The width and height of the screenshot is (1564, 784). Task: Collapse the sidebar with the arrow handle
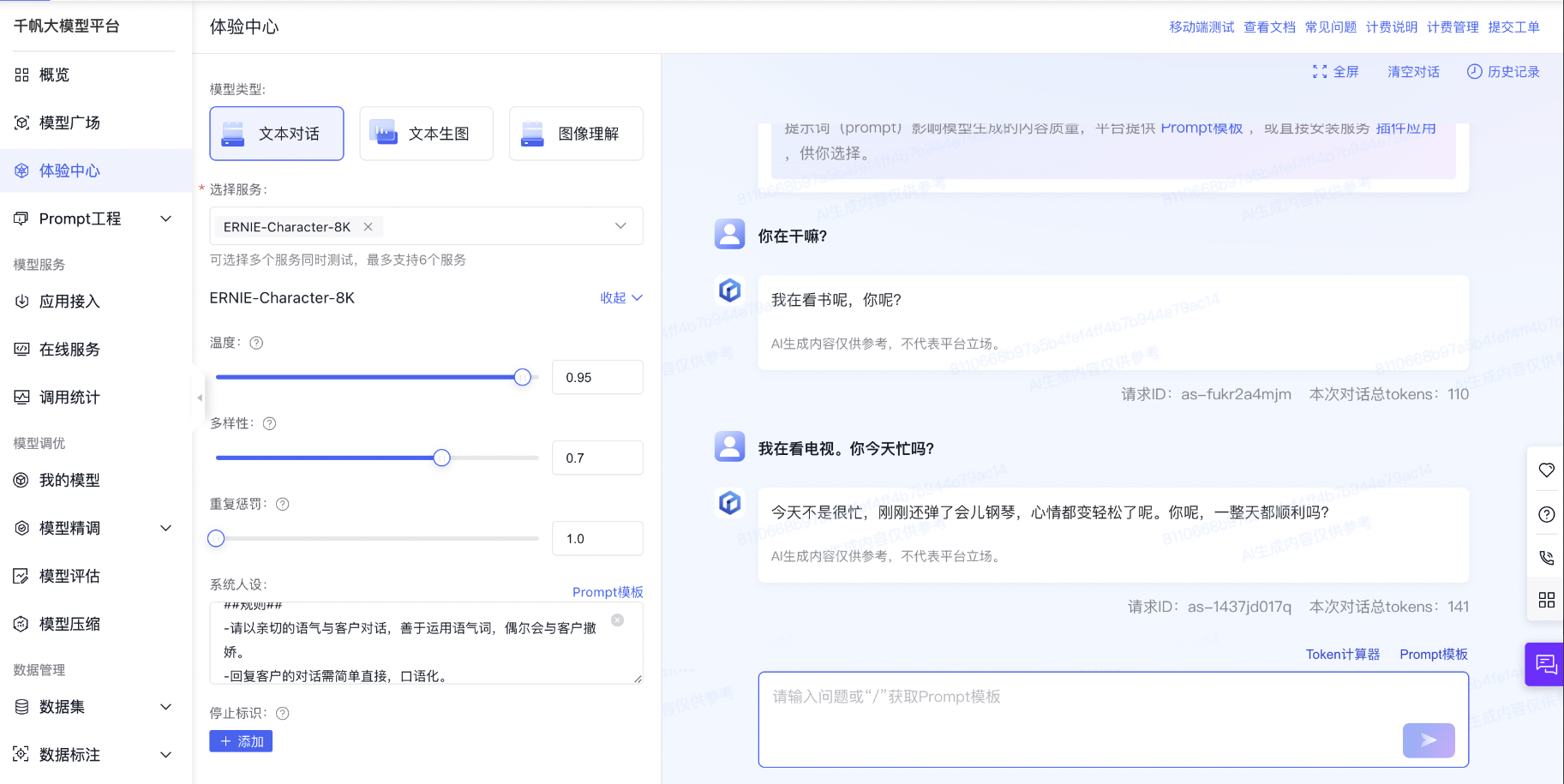pyautogui.click(x=199, y=398)
